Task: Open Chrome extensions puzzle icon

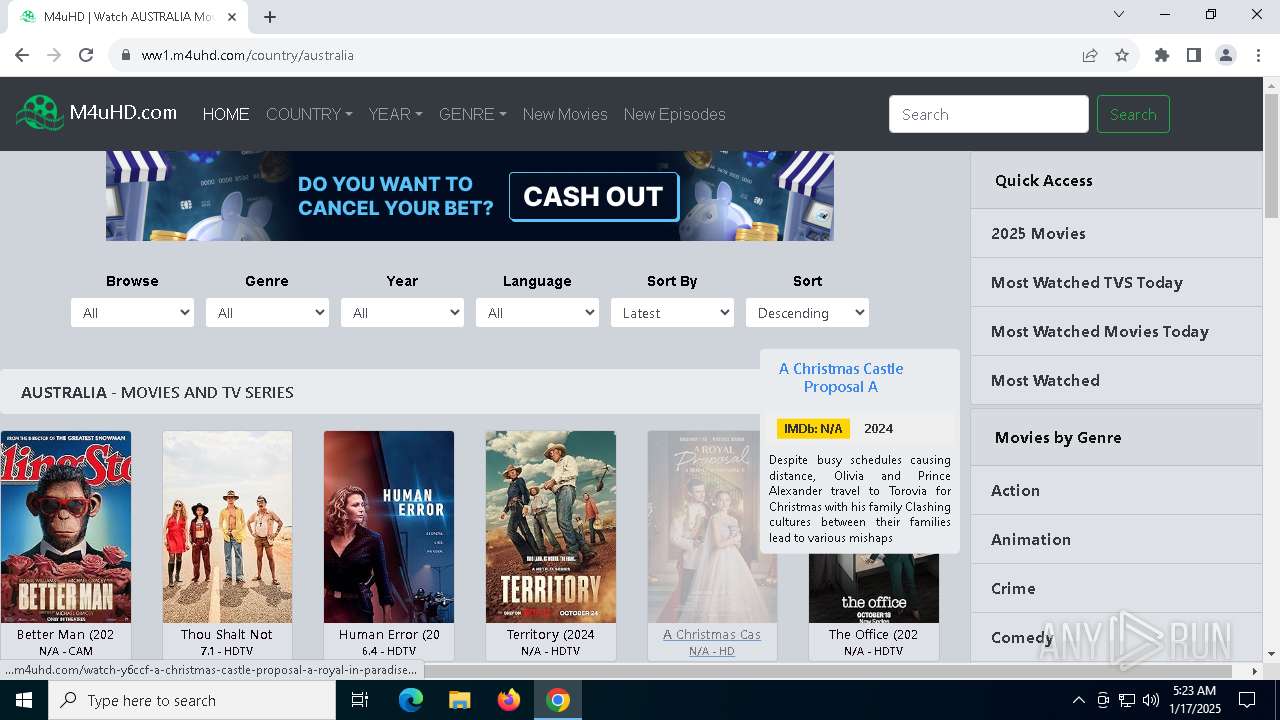Action: click(x=1162, y=55)
